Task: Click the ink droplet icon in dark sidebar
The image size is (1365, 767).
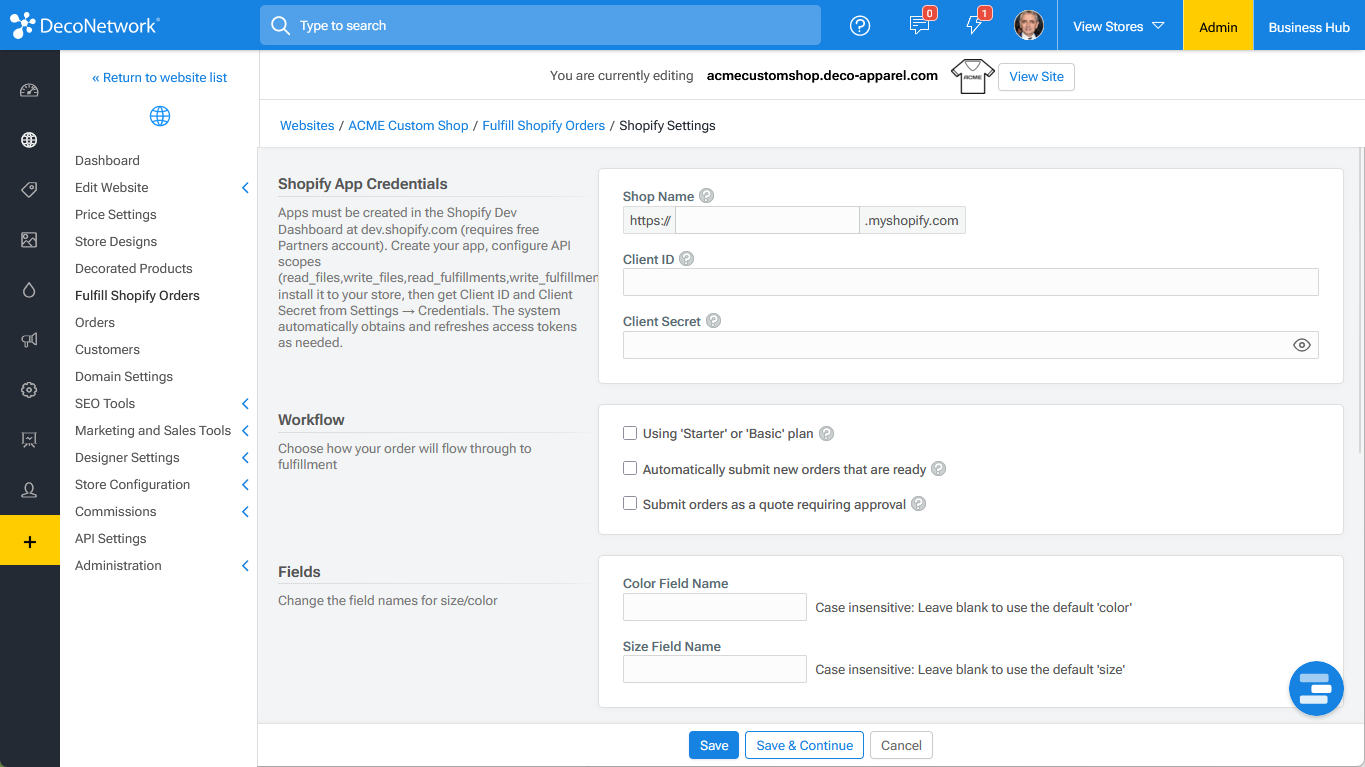Action: (29, 290)
